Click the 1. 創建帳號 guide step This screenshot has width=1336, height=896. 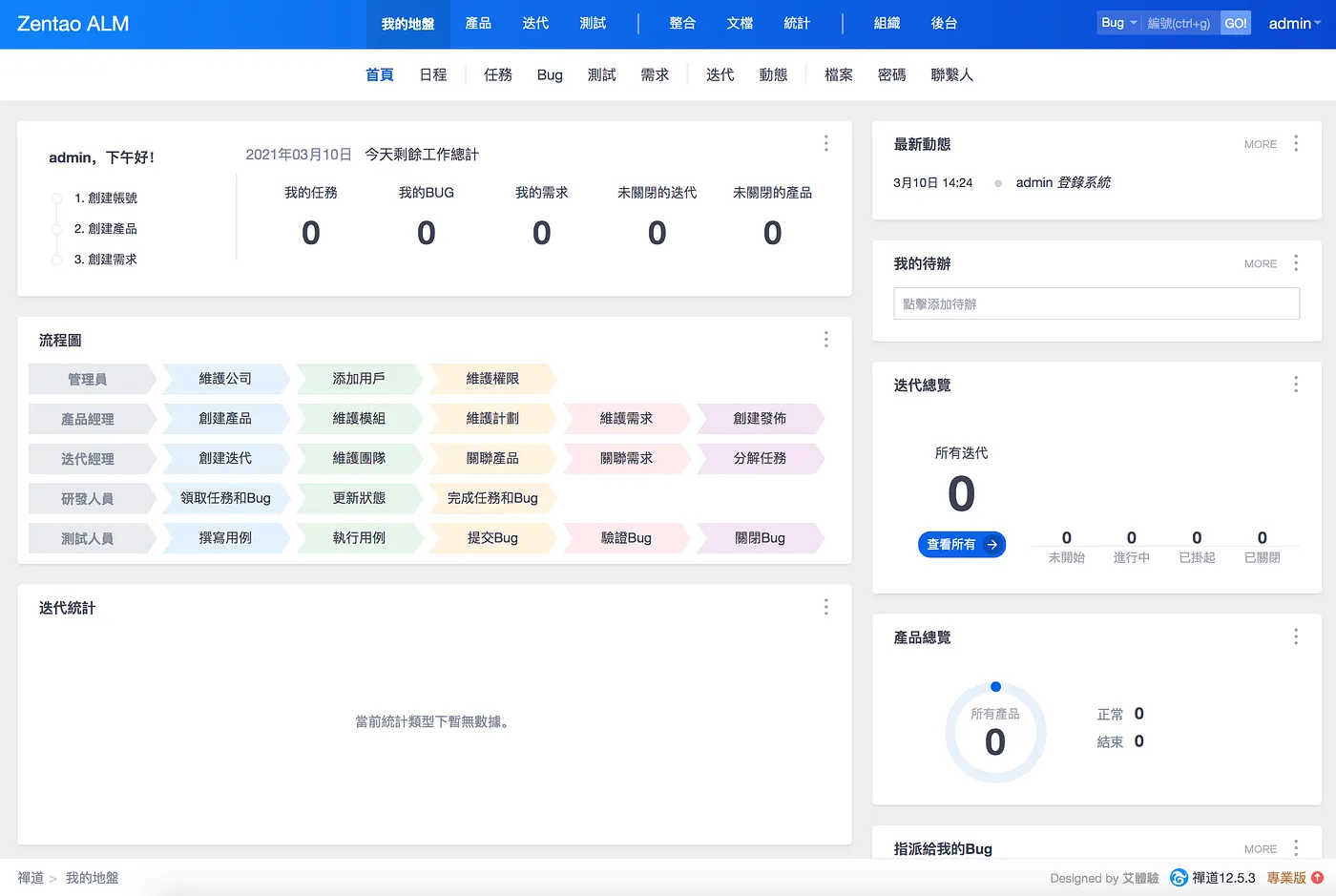coord(106,198)
